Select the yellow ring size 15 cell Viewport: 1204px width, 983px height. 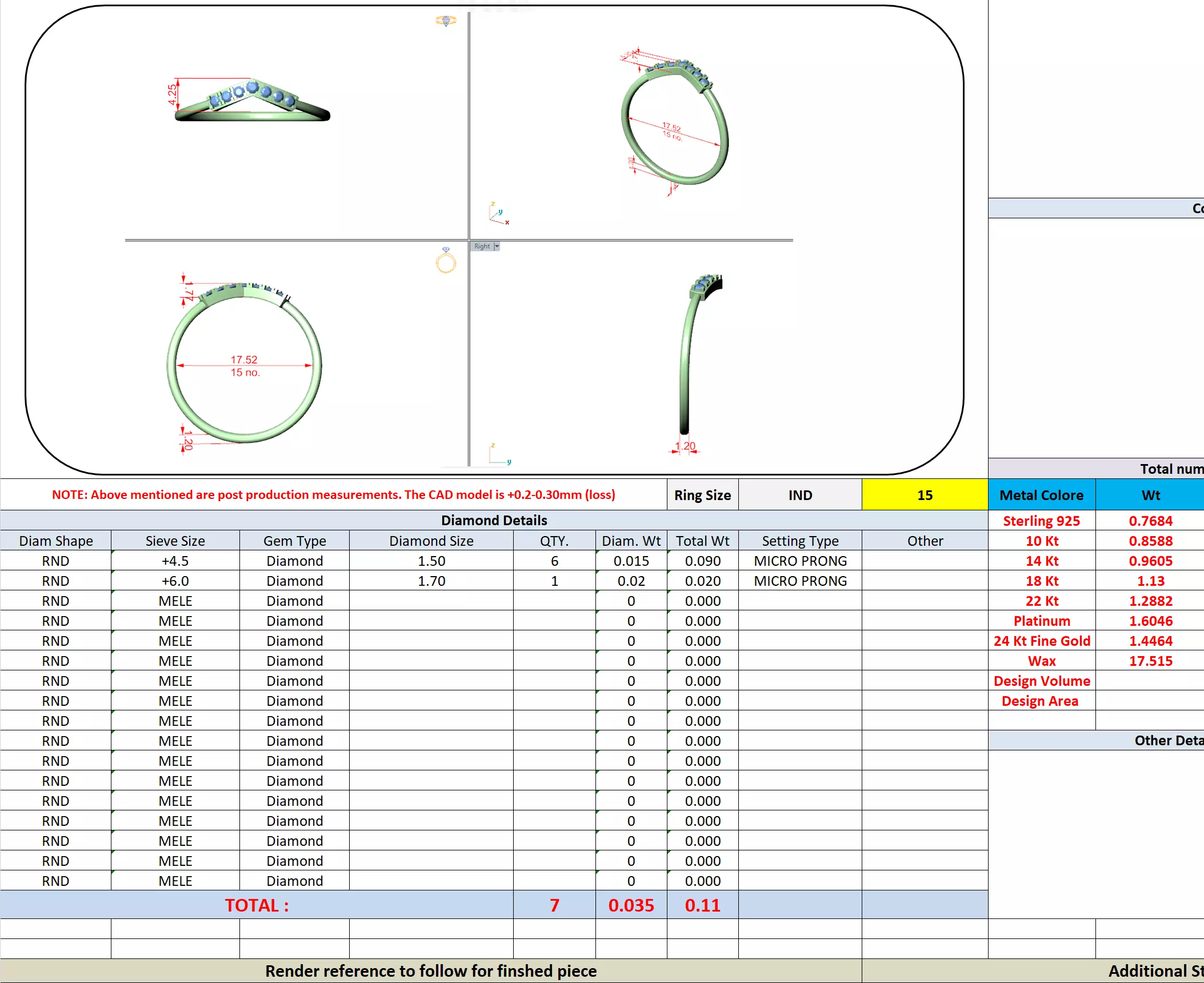coord(925,495)
